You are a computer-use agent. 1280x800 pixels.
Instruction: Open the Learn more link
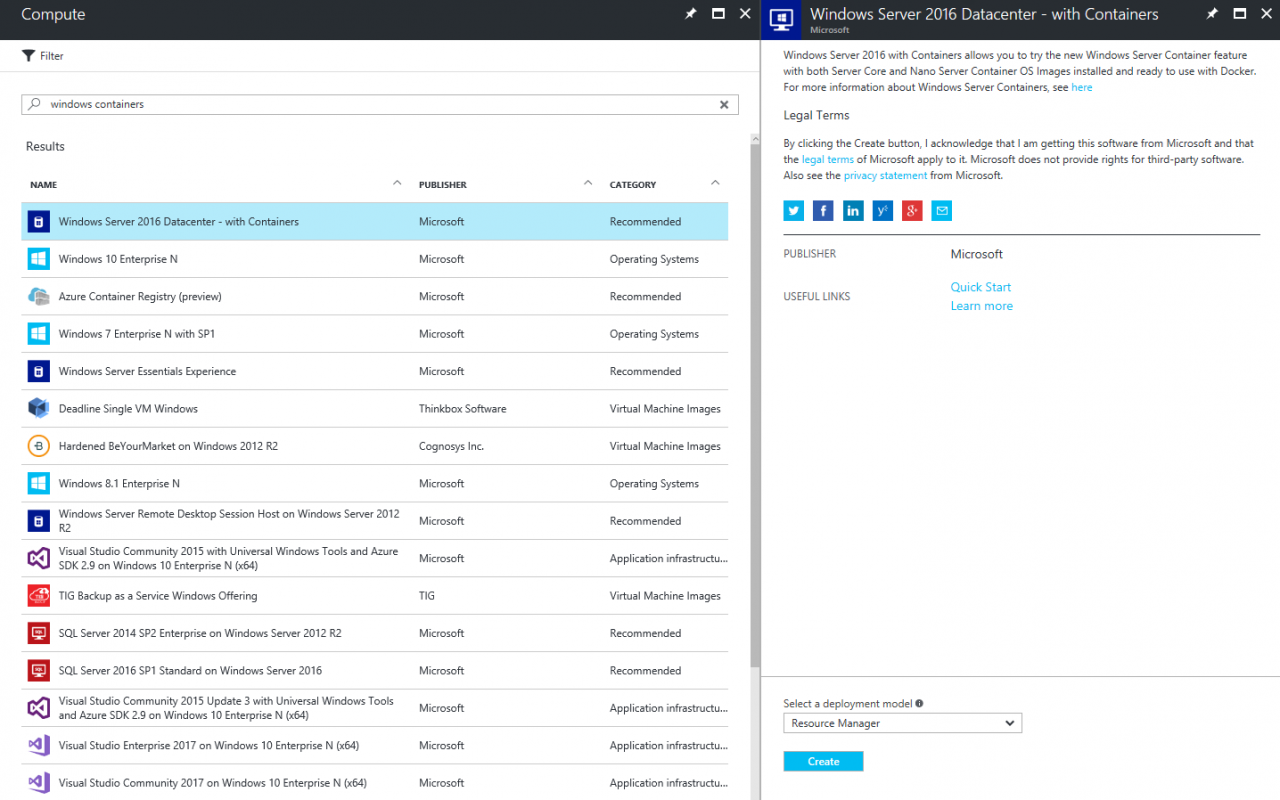[981, 306]
